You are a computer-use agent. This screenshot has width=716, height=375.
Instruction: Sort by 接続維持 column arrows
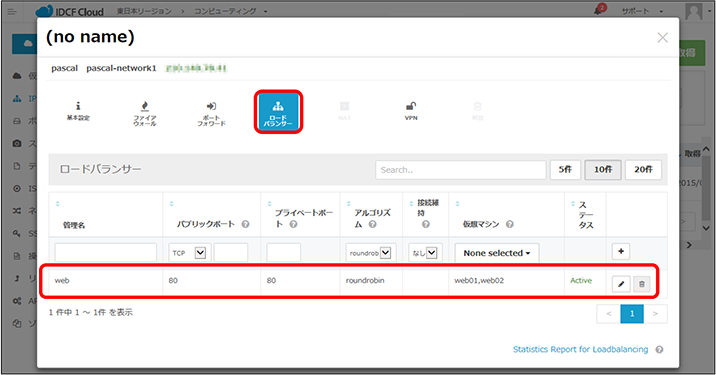pos(411,204)
